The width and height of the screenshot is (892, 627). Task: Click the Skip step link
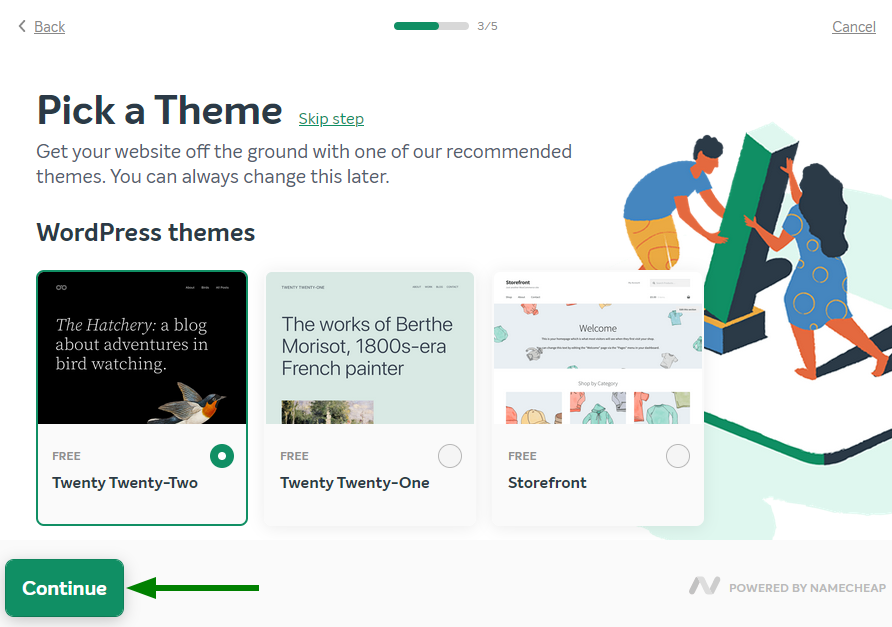click(331, 119)
